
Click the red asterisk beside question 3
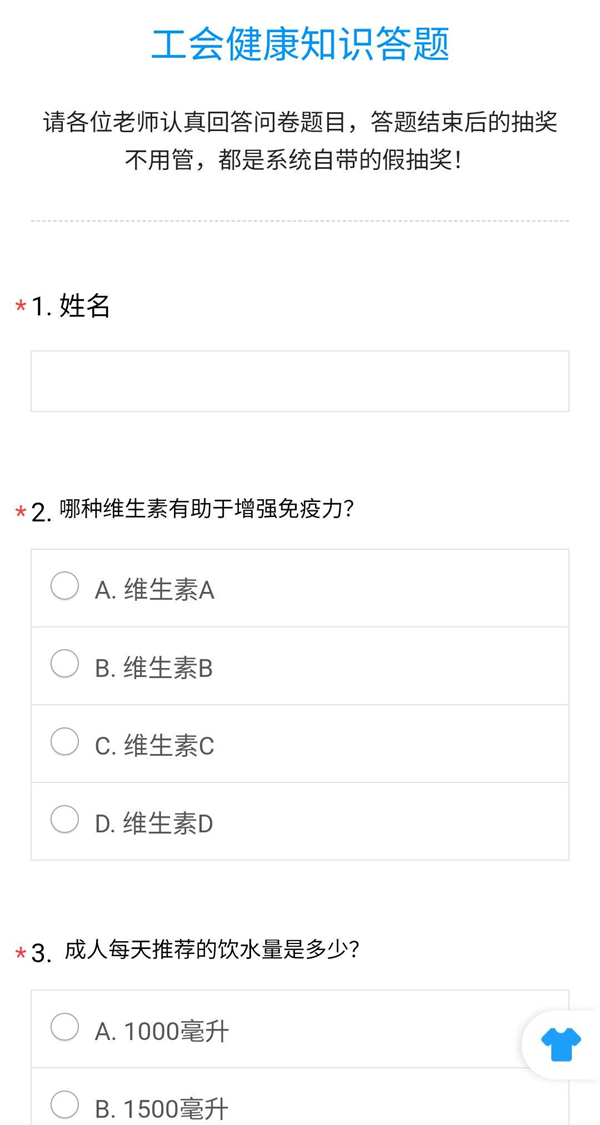click(x=20, y=954)
